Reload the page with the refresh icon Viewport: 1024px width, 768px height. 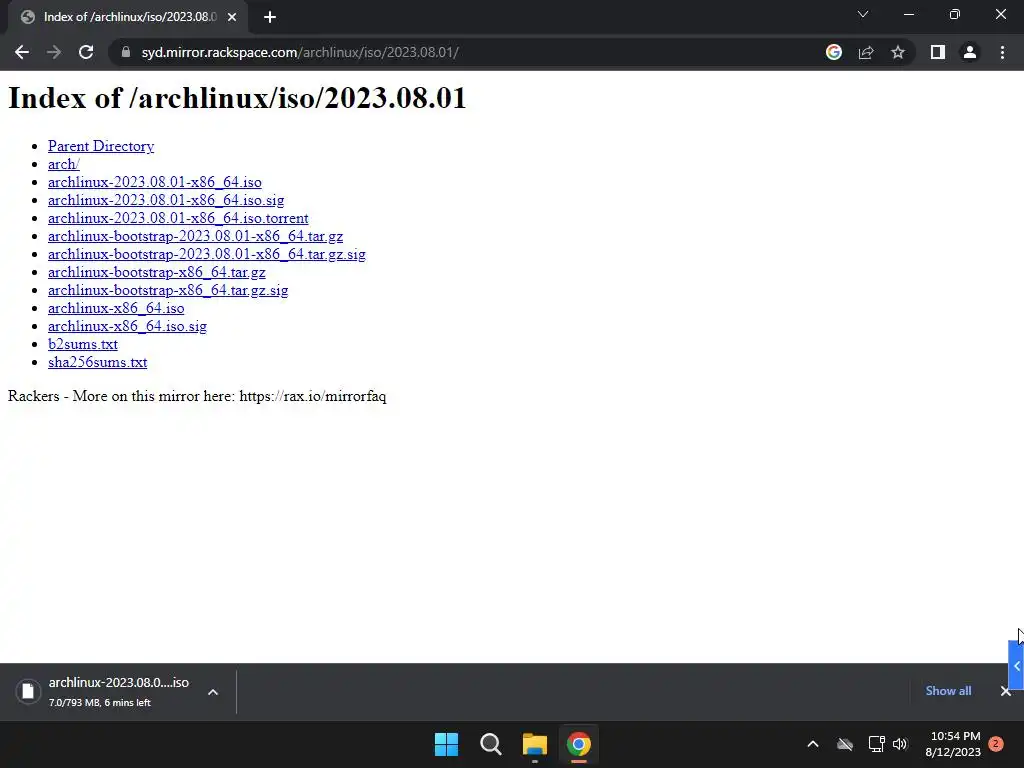point(86,52)
